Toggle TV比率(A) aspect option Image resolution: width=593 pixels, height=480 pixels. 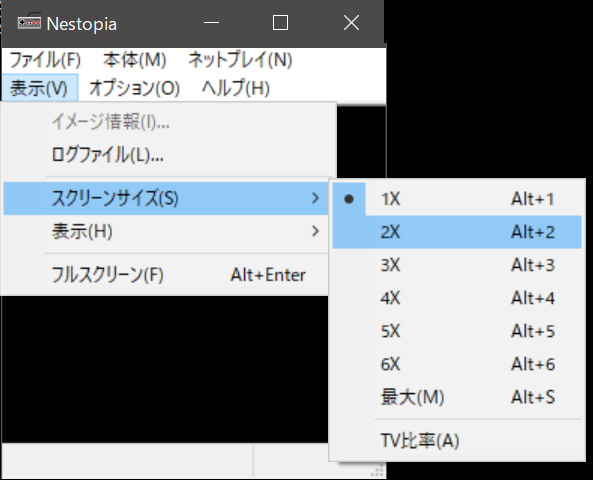[457, 441]
